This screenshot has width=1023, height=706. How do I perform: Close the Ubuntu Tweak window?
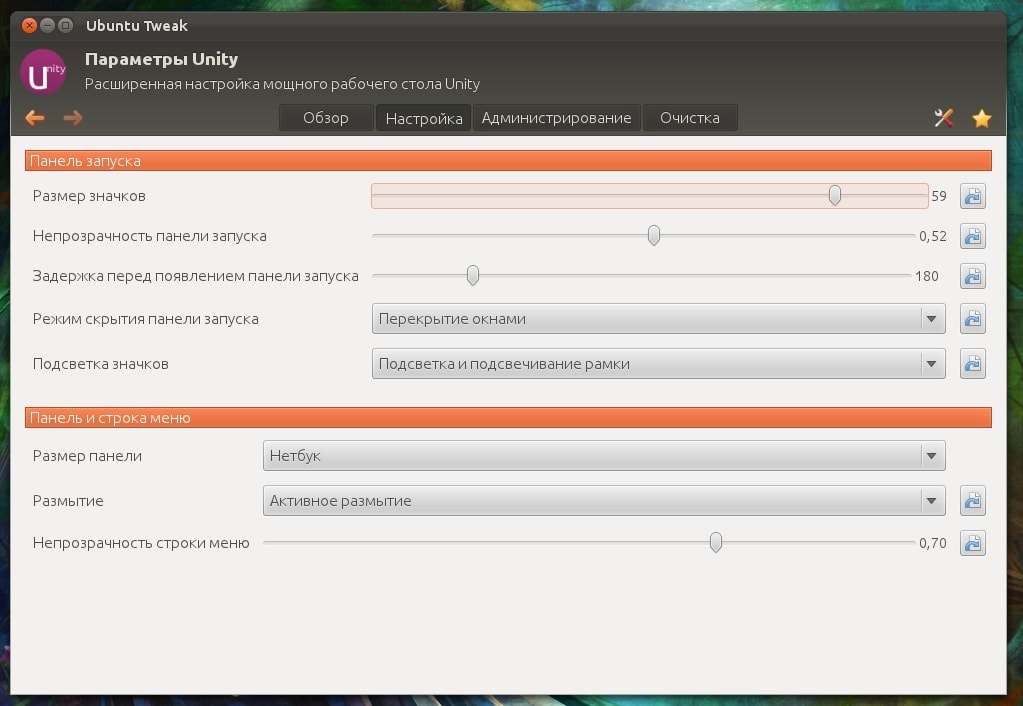[x=29, y=25]
